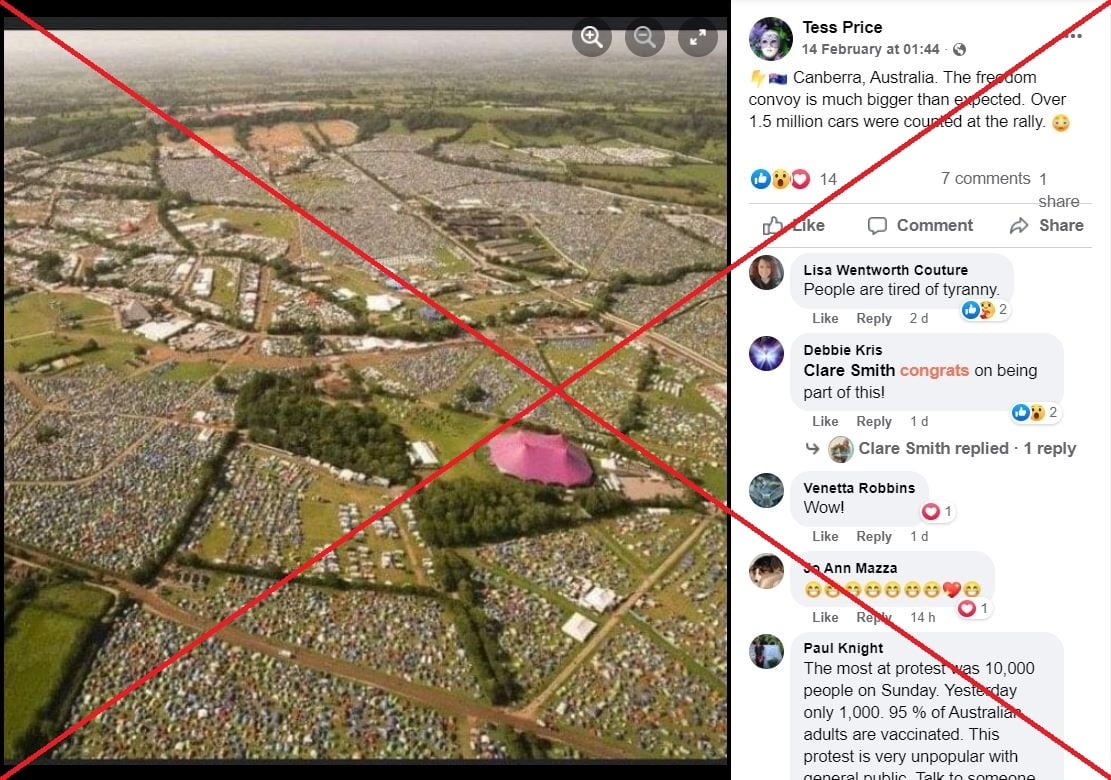Open Tess Price's profile
Screen dimensions: 1111x780
(844, 27)
